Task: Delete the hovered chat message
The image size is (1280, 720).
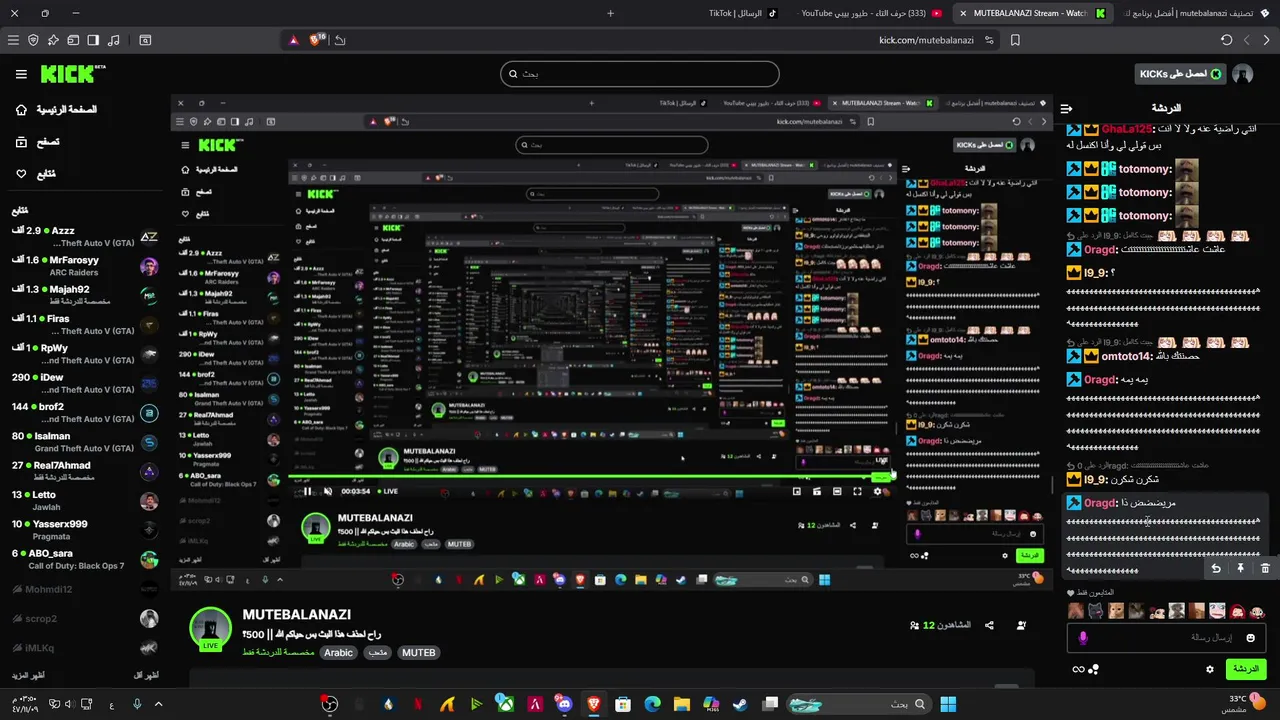Action: pyautogui.click(x=1264, y=568)
